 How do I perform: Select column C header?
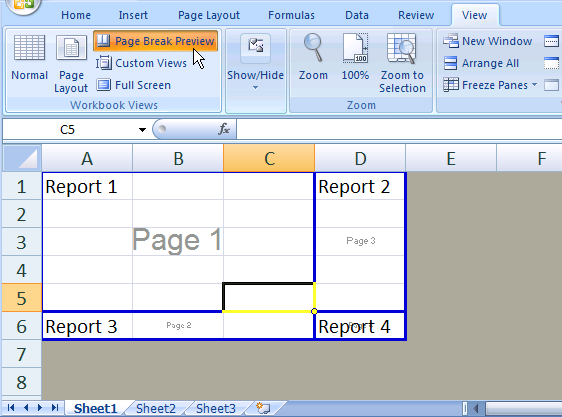[x=269, y=158]
